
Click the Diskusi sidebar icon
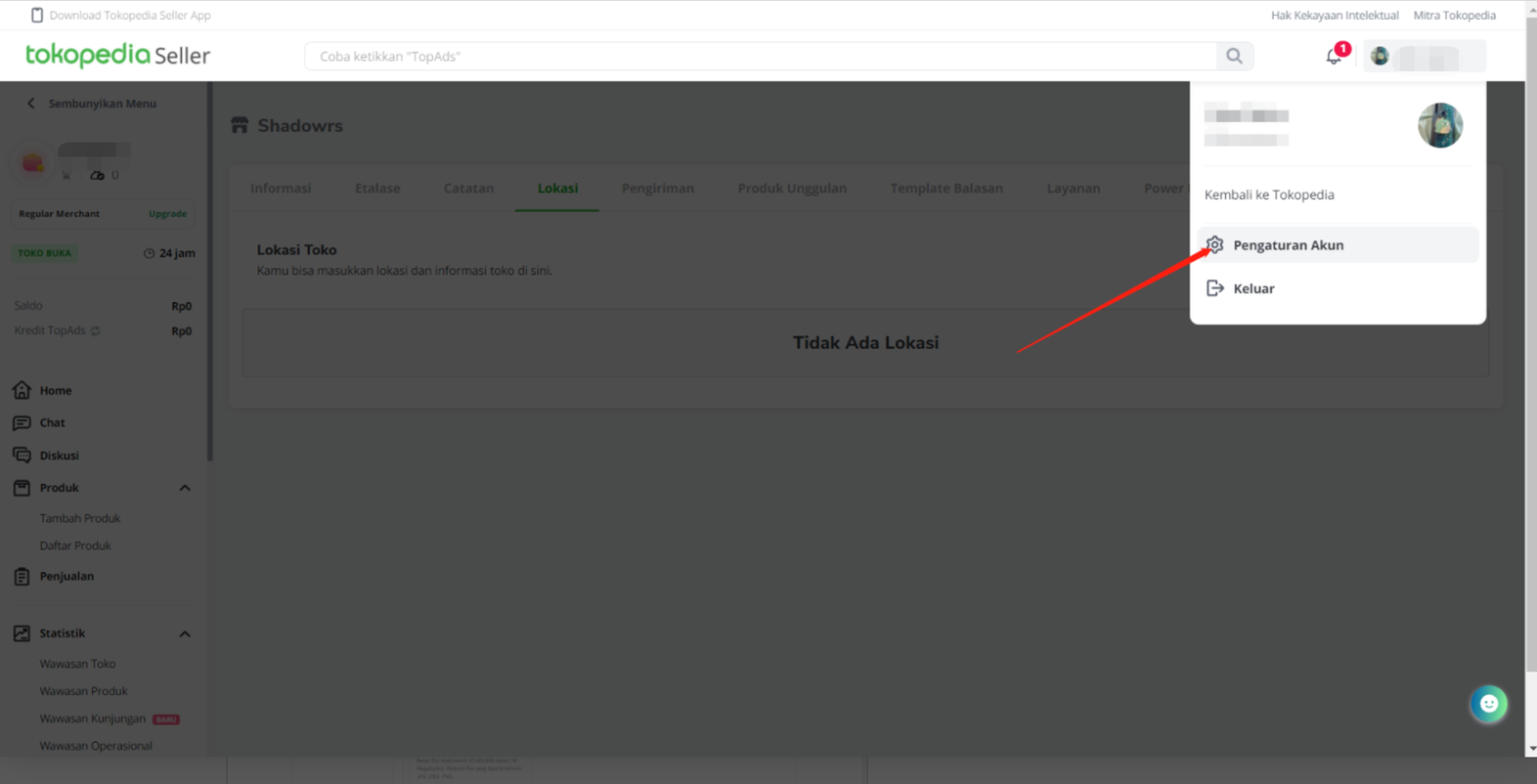click(22, 456)
